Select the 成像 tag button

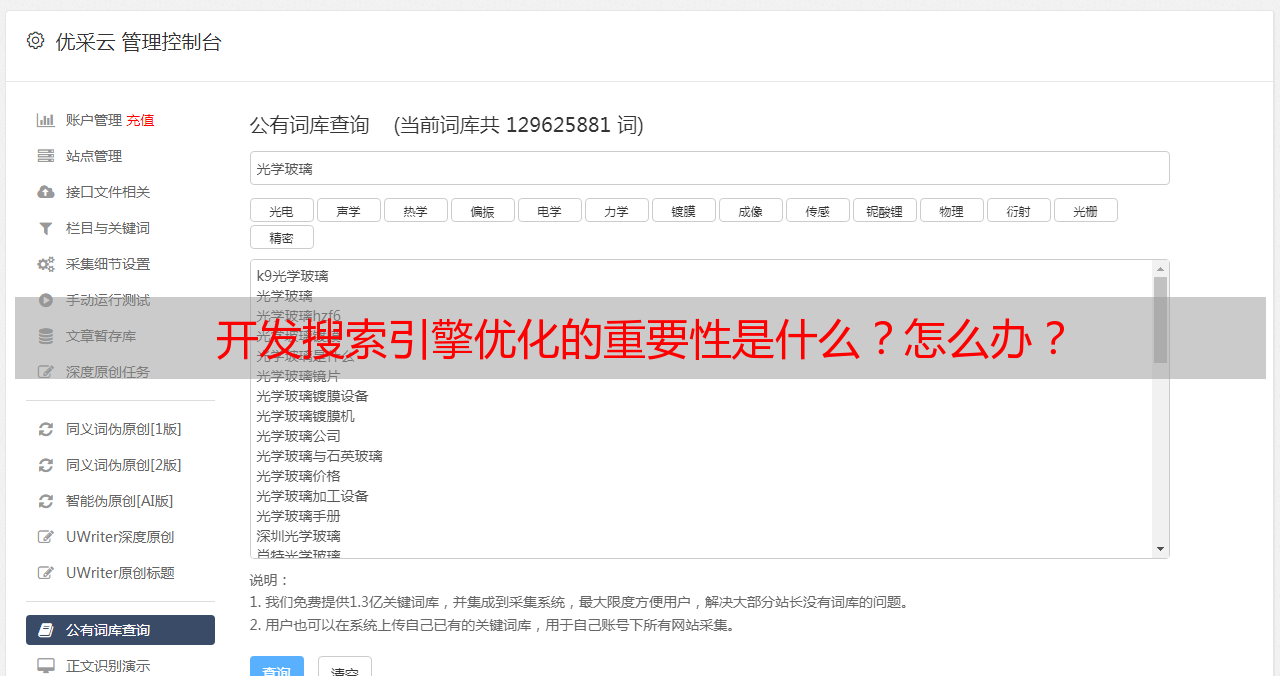pos(751,210)
